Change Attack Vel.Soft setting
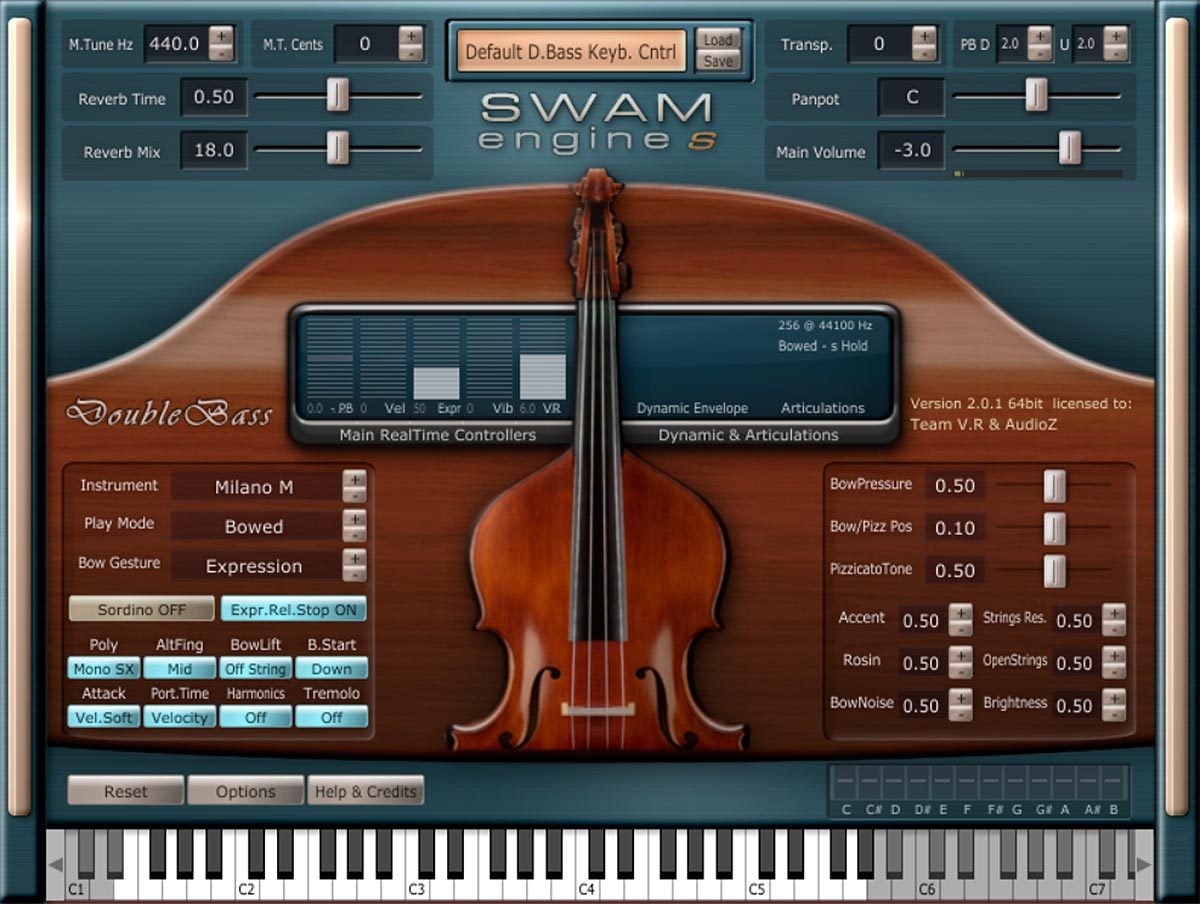 [x=104, y=717]
